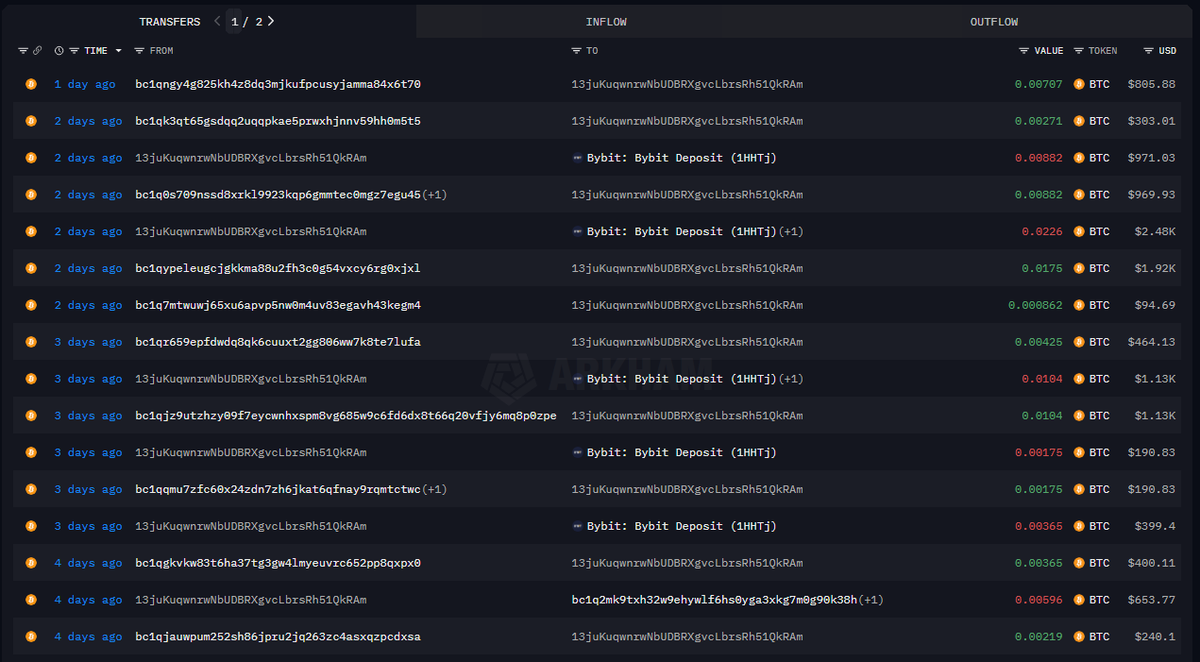Click the Bybit exchange icon in the TO column
The width and height of the screenshot is (1200, 662).
578,157
